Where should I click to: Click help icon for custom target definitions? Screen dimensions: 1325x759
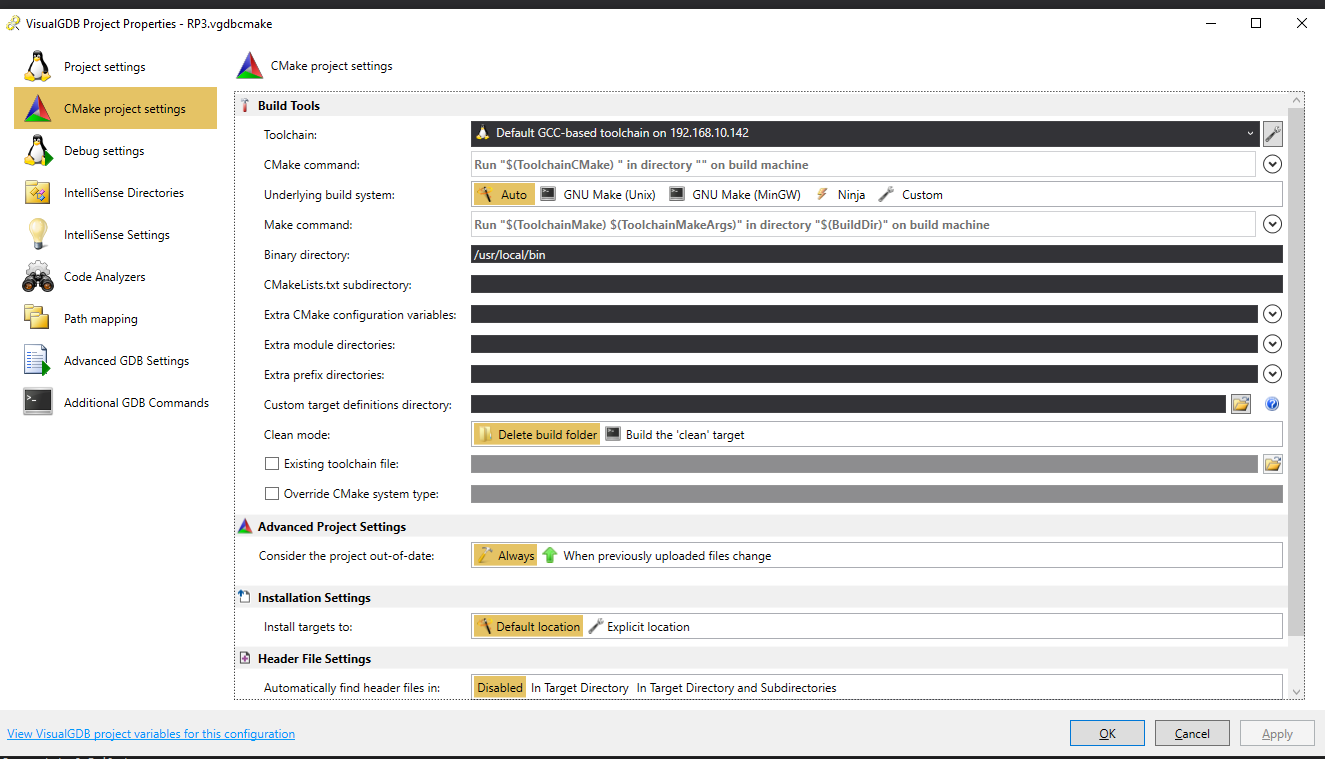pos(1272,404)
